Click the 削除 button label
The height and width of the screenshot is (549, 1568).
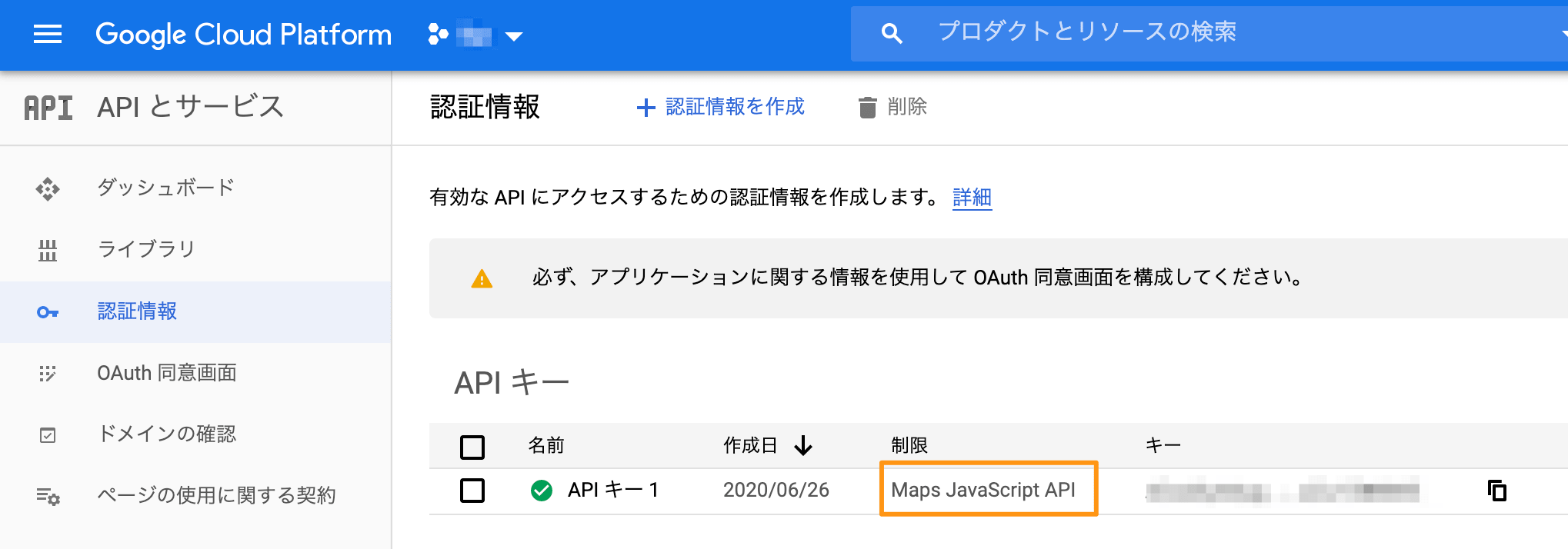[x=907, y=107]
